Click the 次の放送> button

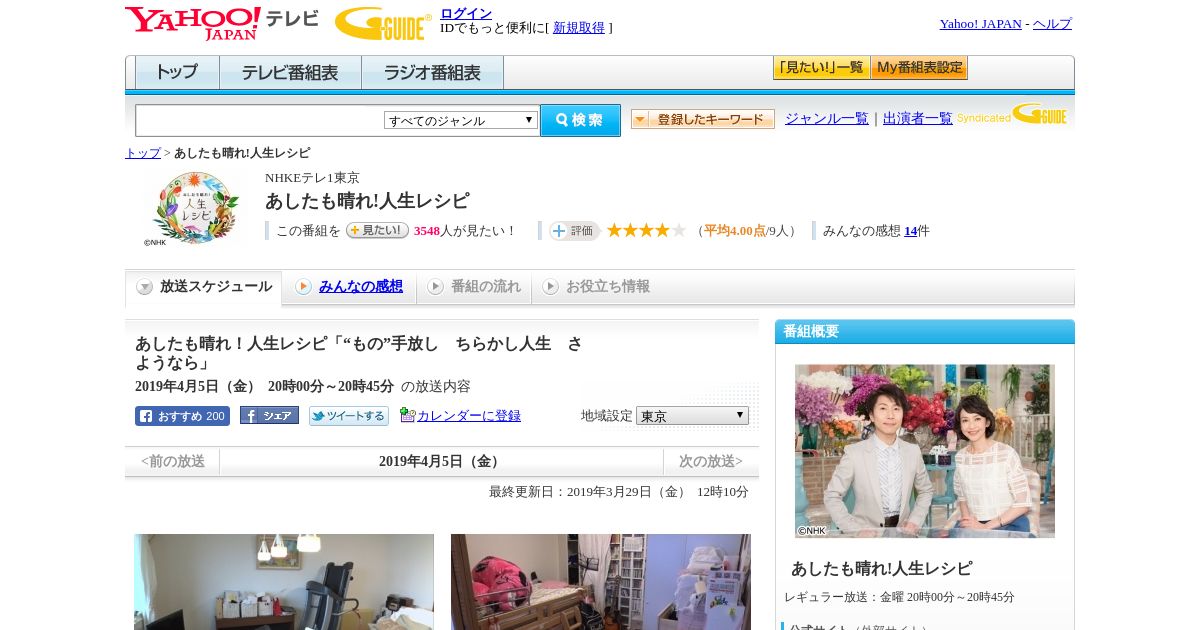click(711, 461)
